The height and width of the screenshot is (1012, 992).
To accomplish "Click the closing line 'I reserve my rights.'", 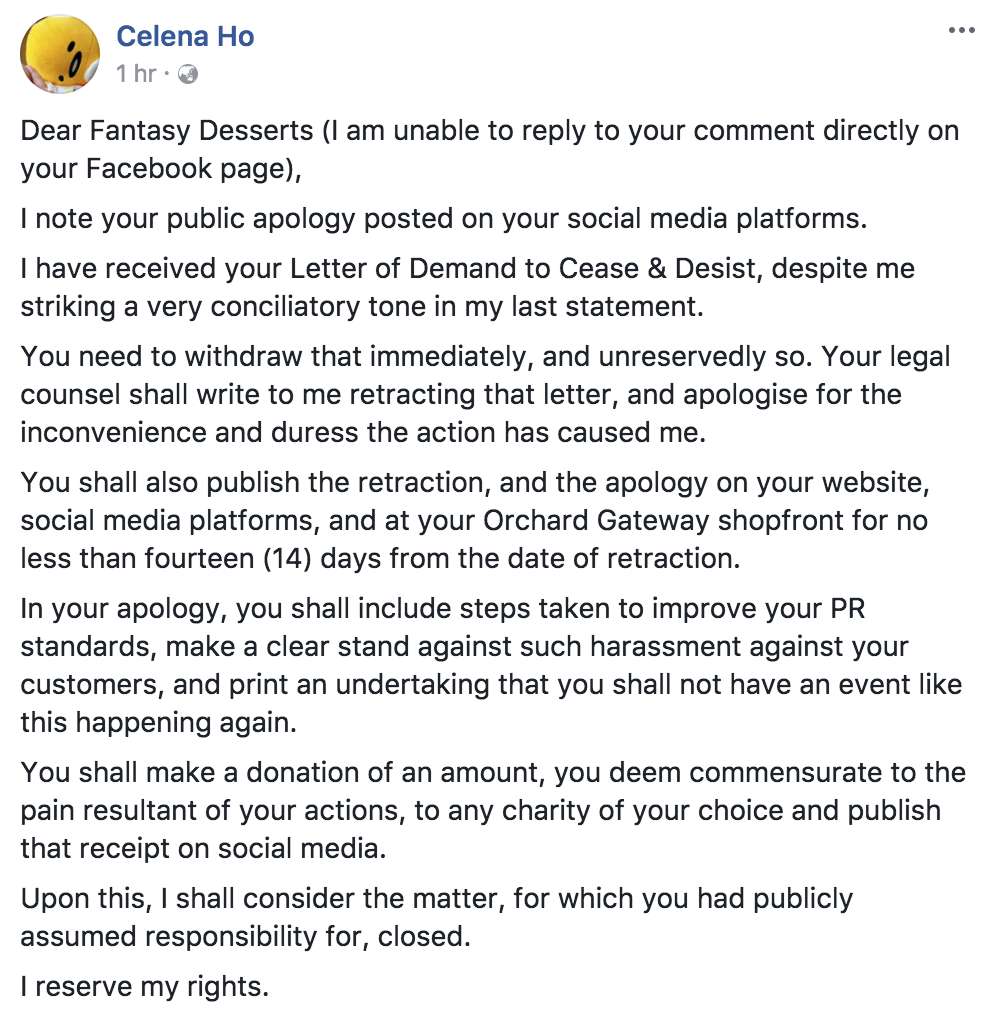I will pyautogui.click(x=145, y=987).
